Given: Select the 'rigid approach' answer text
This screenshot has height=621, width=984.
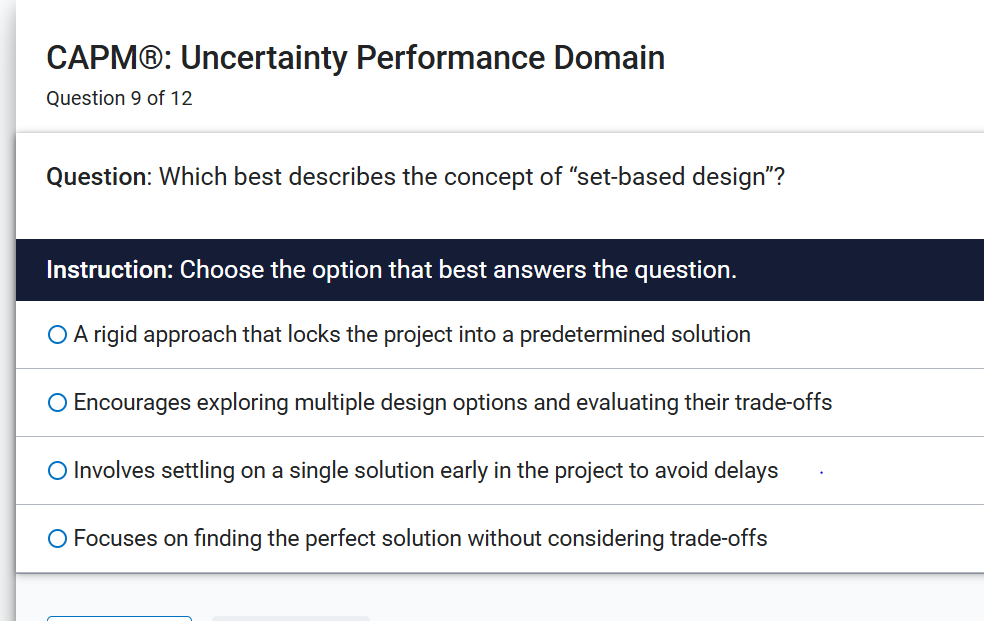Looking at the screenshot, I should (x=410, y=334).
